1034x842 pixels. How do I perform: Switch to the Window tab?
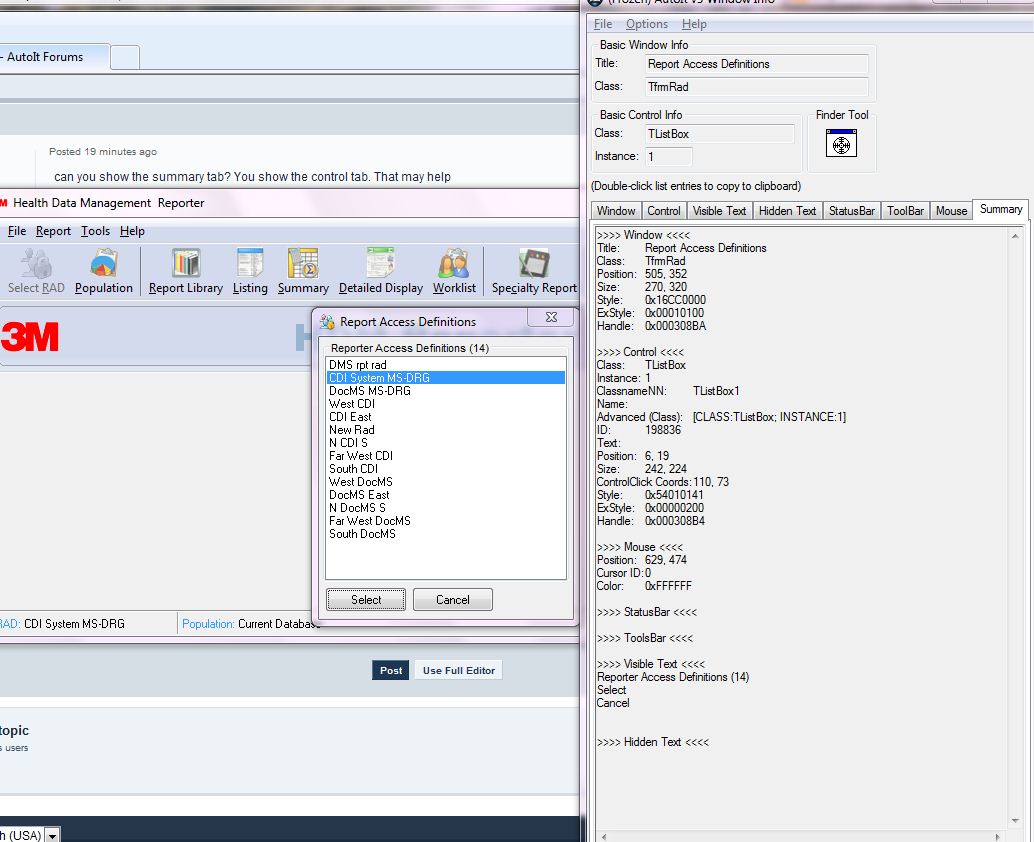point(616,211)
